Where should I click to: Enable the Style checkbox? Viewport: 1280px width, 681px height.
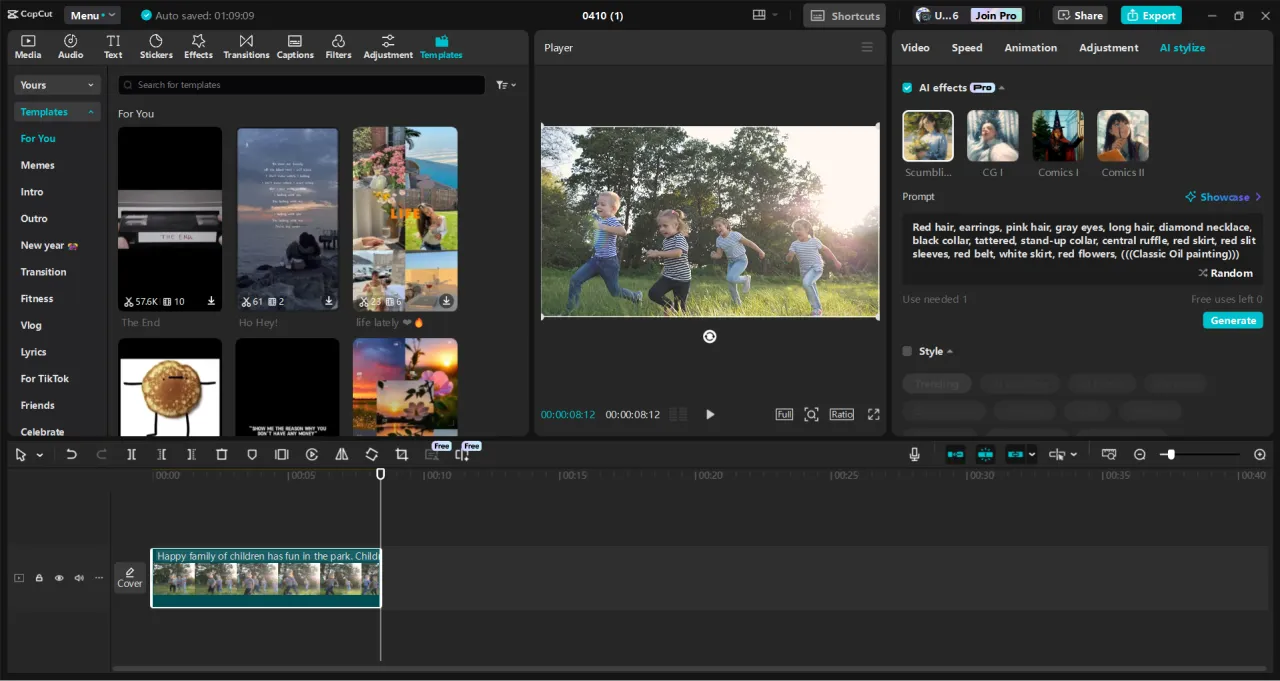click(x=907, y=351)
